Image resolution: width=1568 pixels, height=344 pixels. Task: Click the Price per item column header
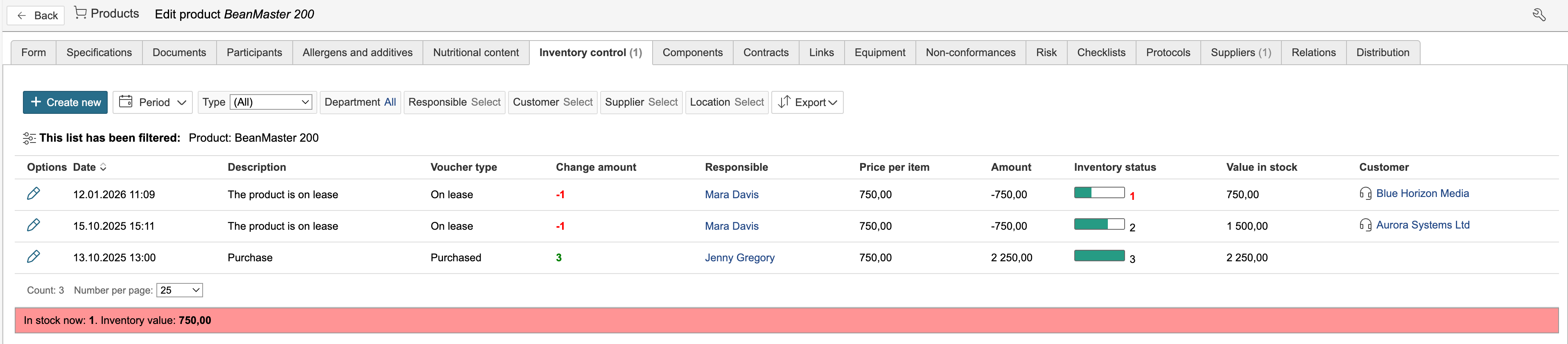[894, 167]
